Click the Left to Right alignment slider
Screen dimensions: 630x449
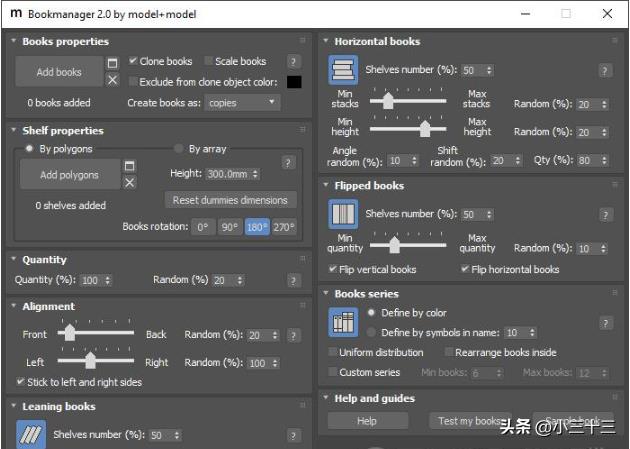tap(96, 360)
